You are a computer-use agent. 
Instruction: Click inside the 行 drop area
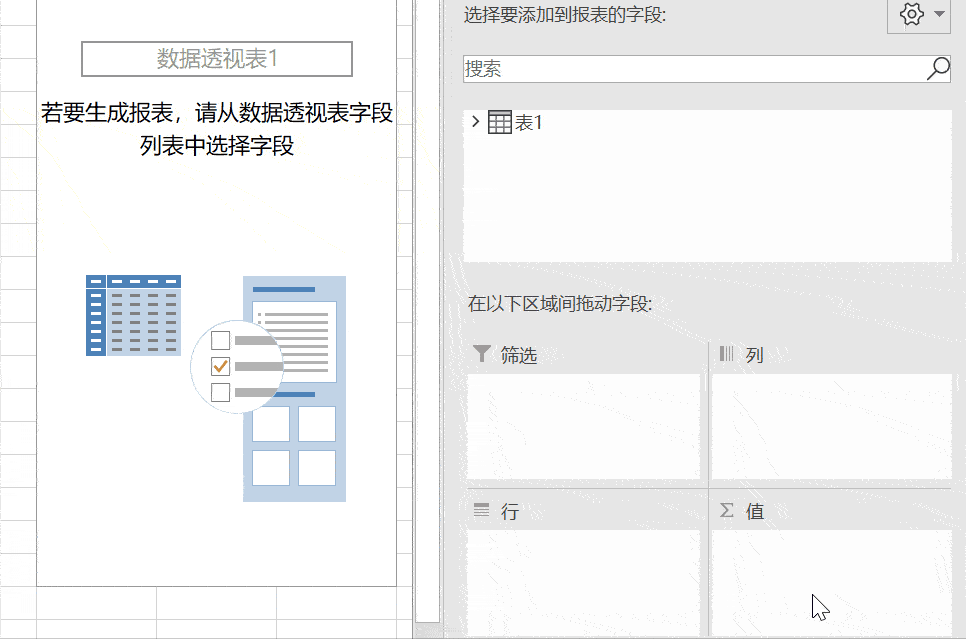pyautogui.click(x=583, y=582)
